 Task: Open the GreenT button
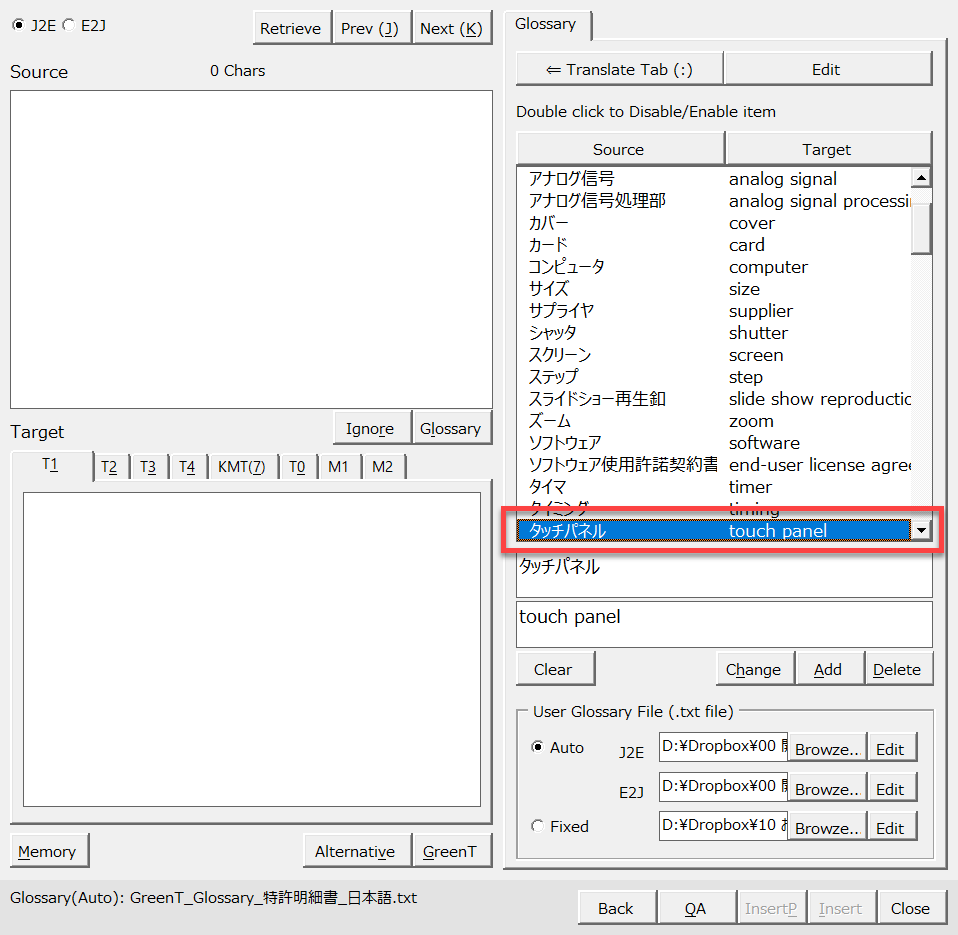450,851
